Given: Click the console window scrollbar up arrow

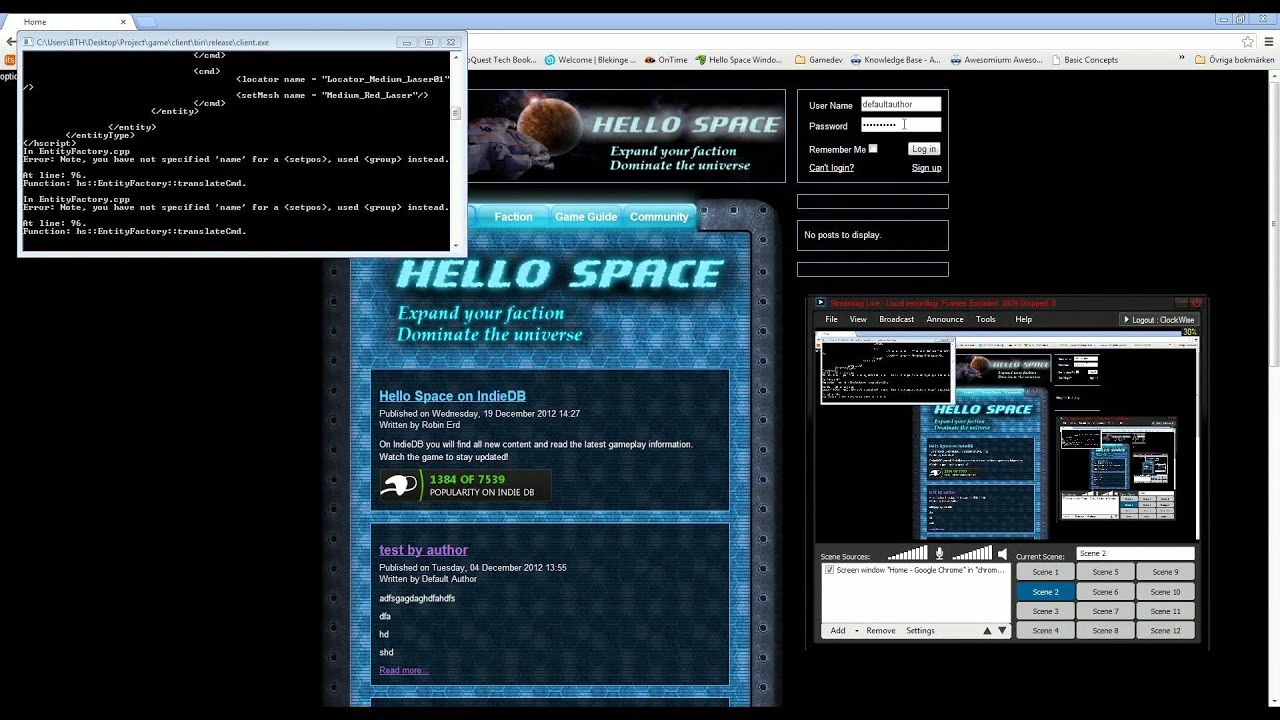Looking at the screenshot, I should tap(457, 57).
